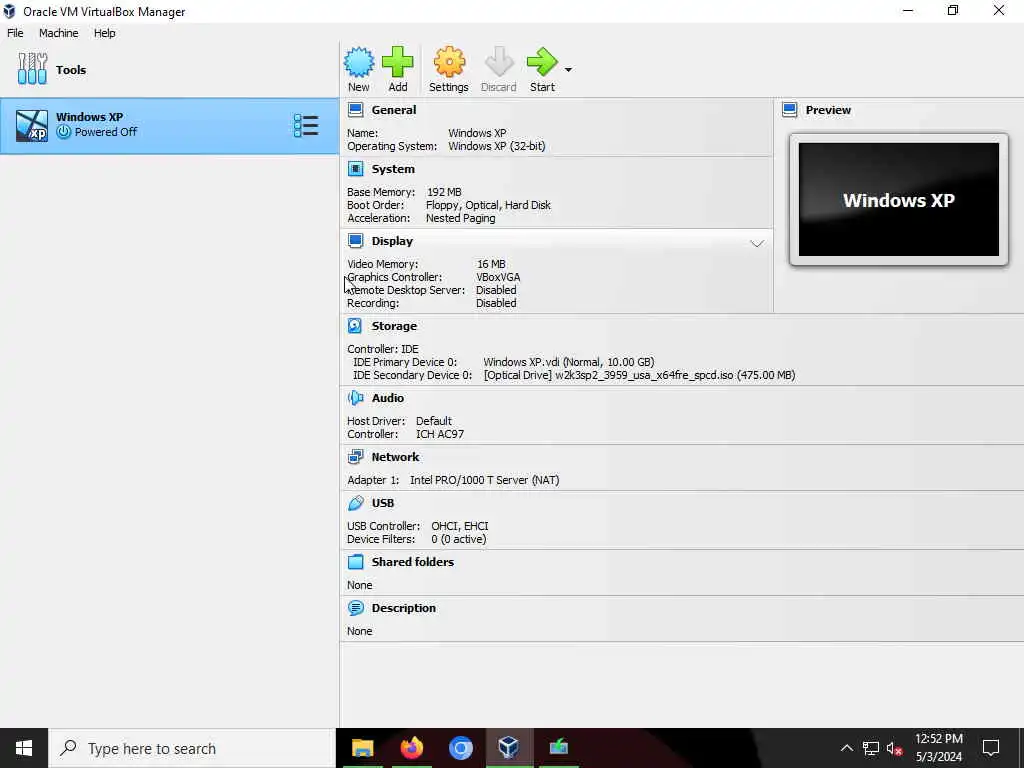Open Firefox from taskbar
The height and width of the screenshot is (768, 1024).
coord(411,748)
